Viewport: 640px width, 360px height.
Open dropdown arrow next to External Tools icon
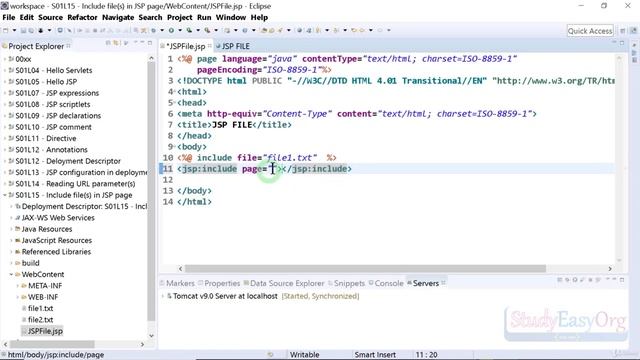point(216,30)
